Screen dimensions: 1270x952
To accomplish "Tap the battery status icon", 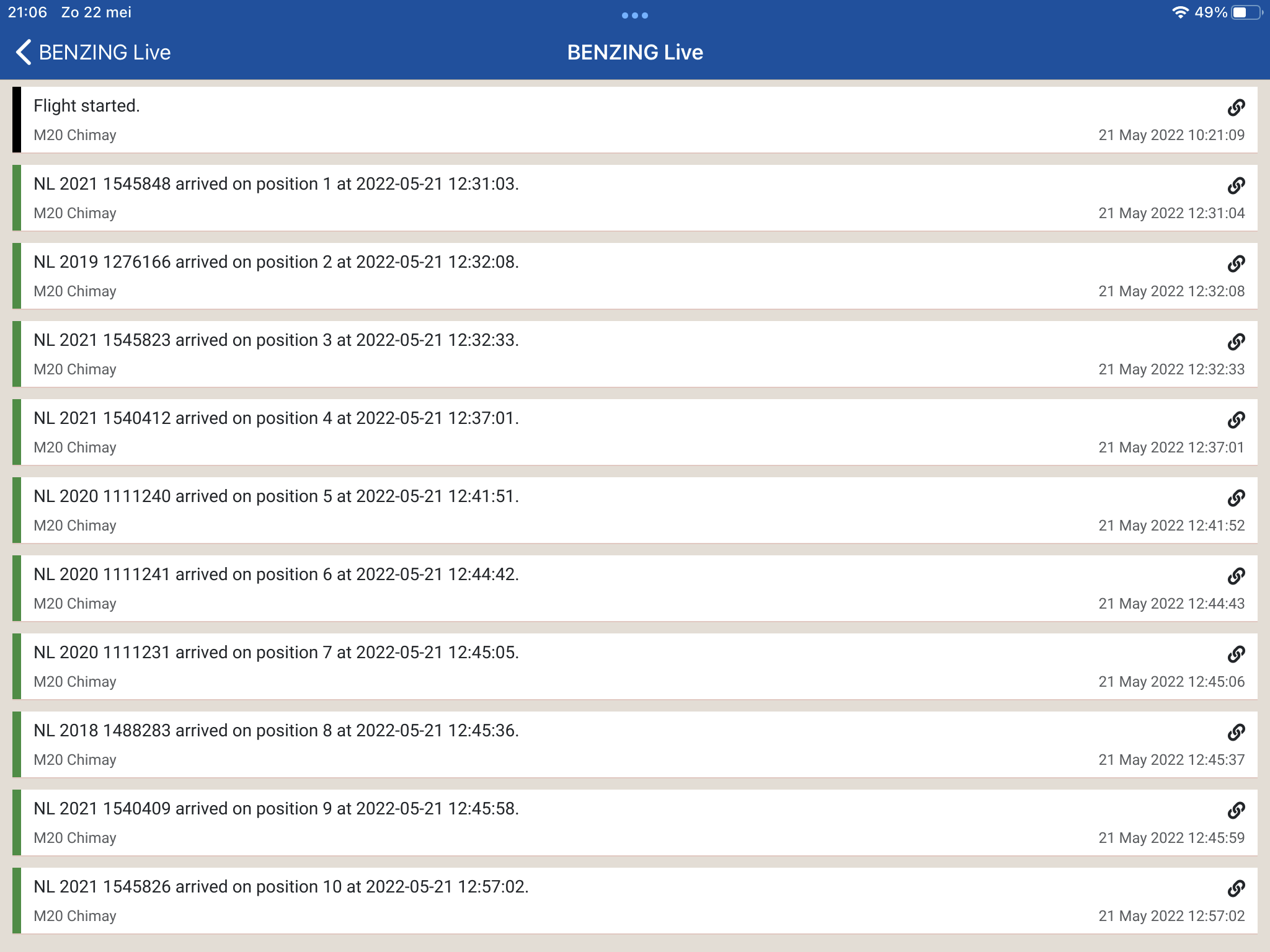I will coord(1247,12).
